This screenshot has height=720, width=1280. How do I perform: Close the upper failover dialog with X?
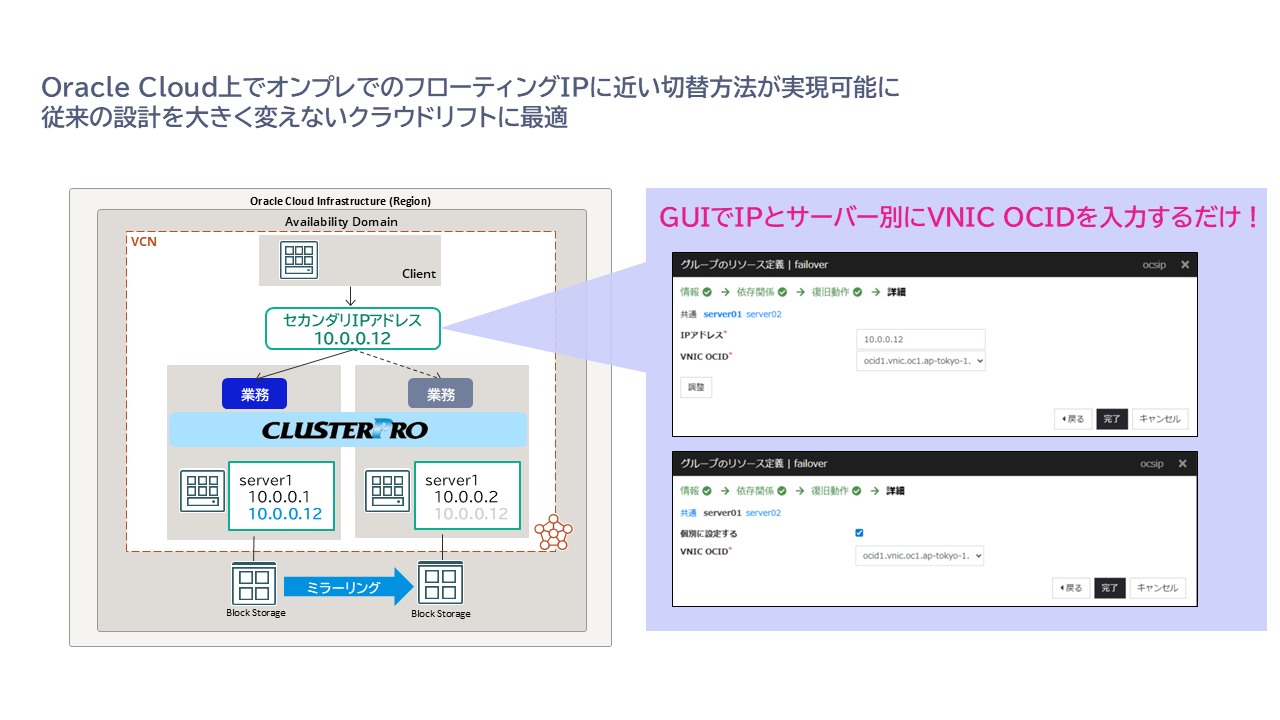[x=1185, y=265]
